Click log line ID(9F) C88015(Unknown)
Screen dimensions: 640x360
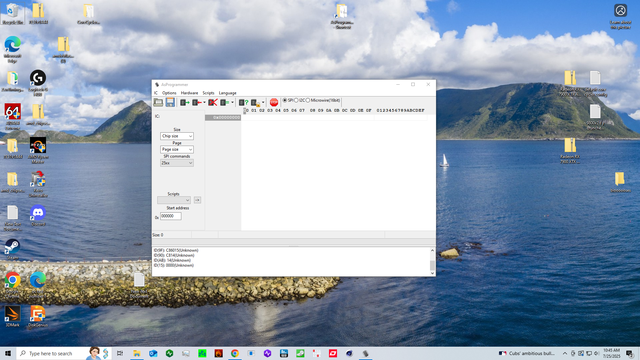176,250
